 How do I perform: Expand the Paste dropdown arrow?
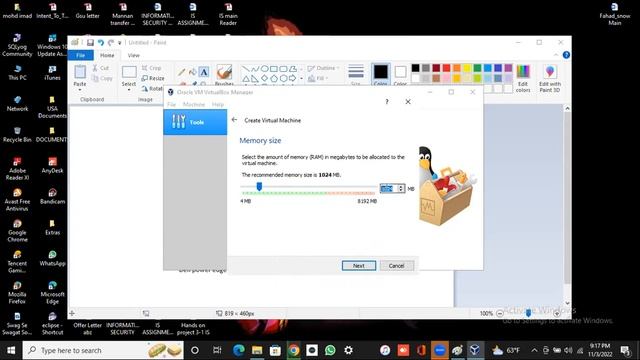point(80,90)
